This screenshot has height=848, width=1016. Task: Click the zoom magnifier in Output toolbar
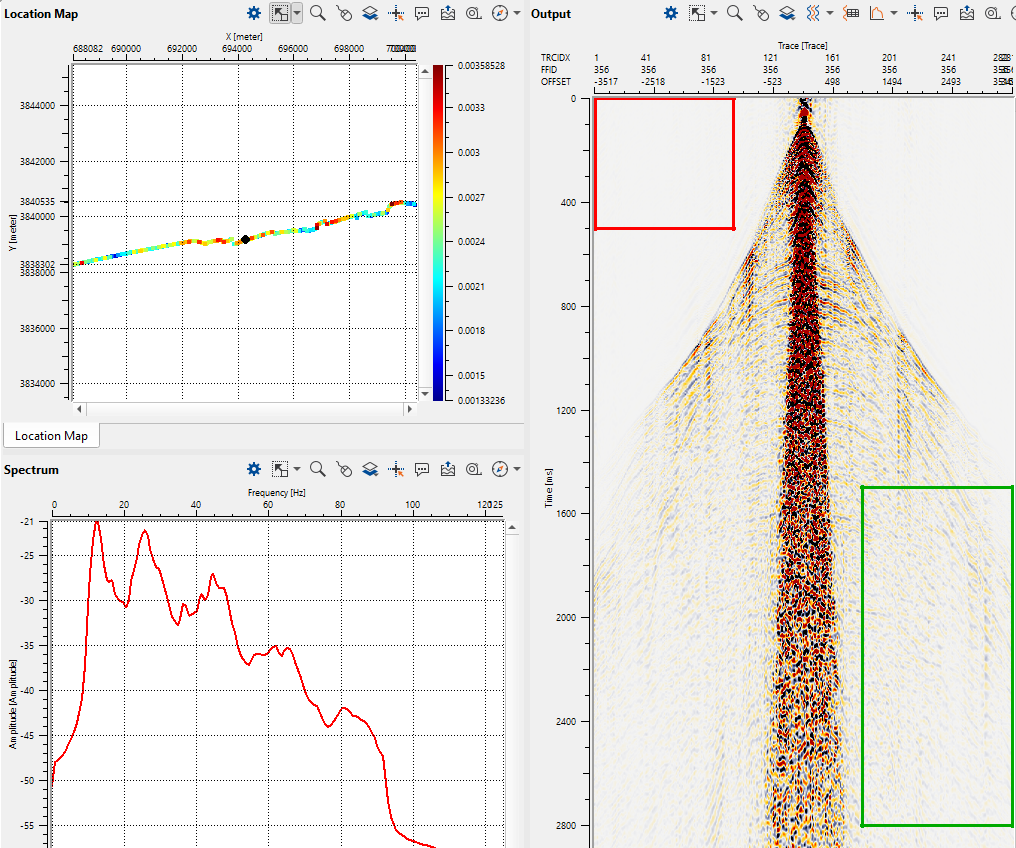click(x=734, y=13)
